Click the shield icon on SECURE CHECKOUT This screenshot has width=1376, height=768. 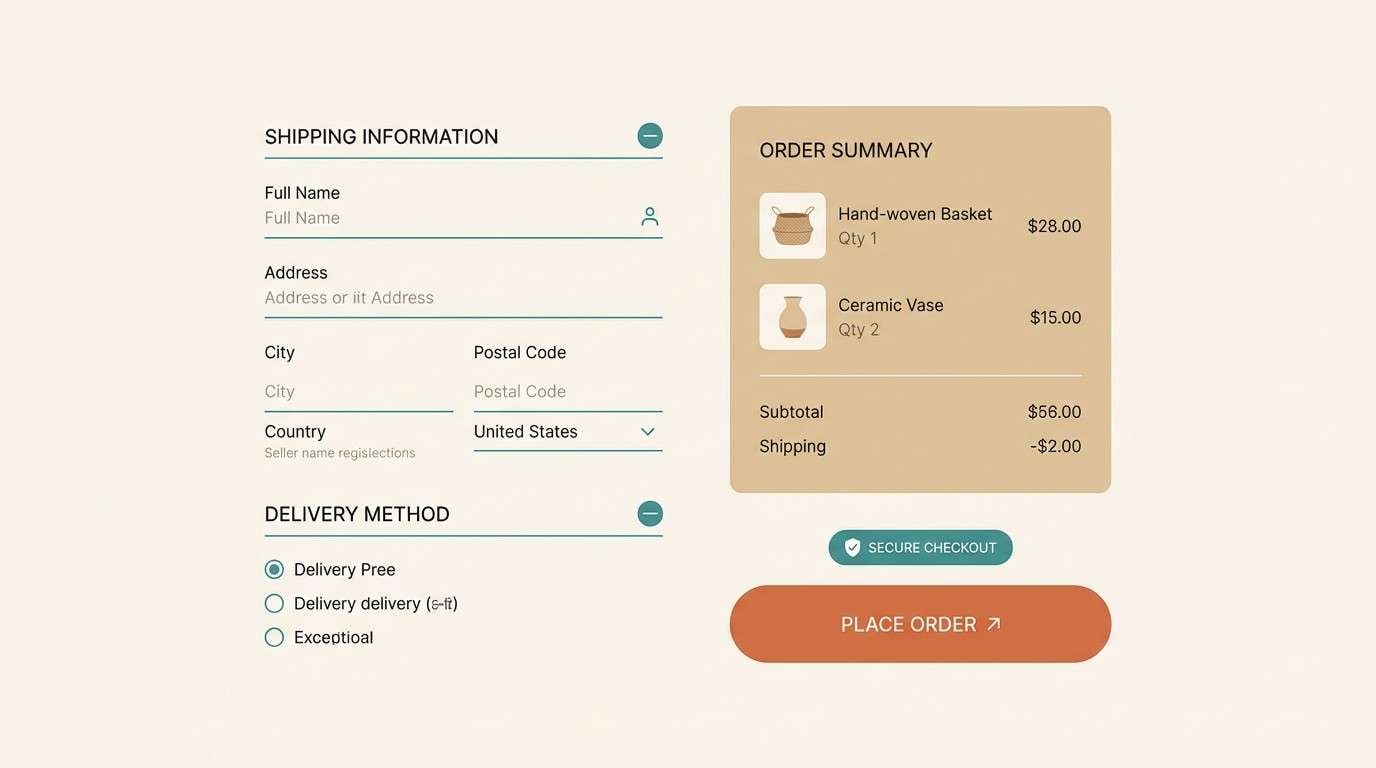click(x=851, y=547)
